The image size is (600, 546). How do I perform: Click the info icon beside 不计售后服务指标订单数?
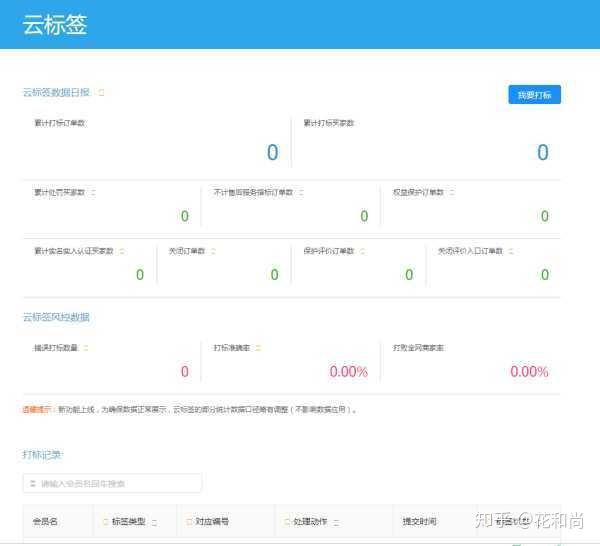[x=301, y=192]
